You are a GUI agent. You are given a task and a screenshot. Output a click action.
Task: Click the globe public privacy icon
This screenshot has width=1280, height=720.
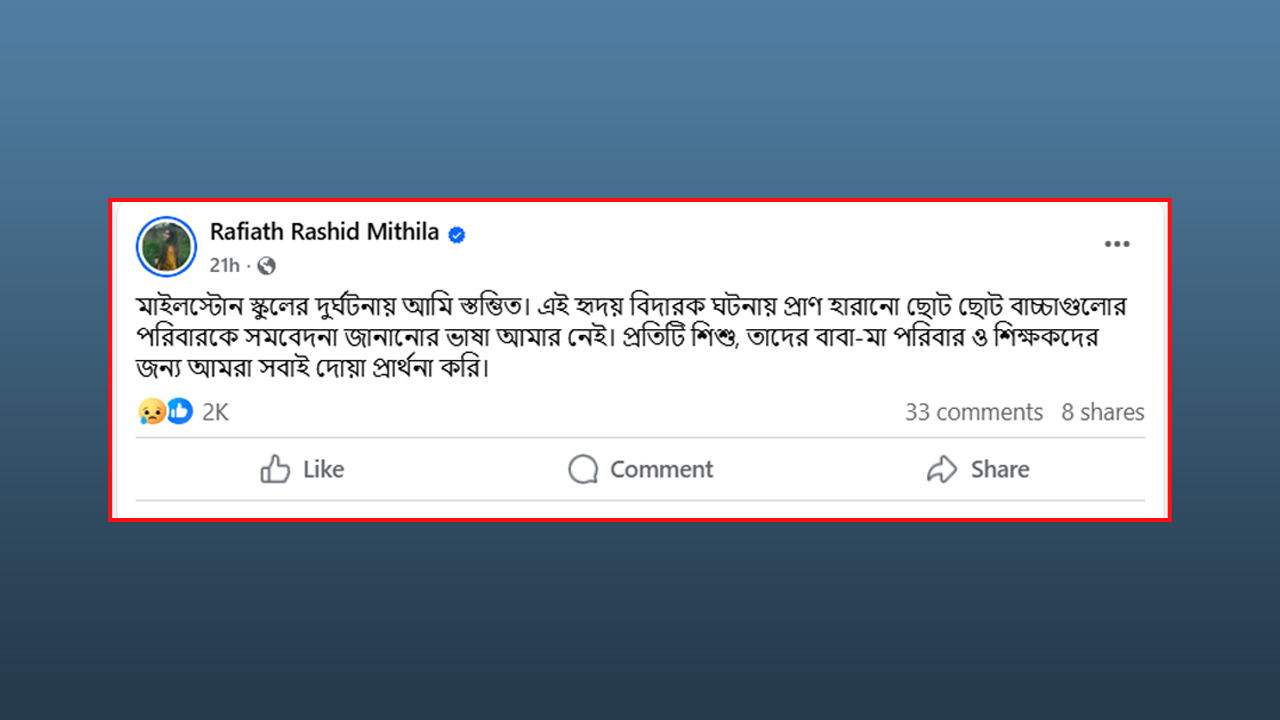pyautogui.click(x=266, y=266)
